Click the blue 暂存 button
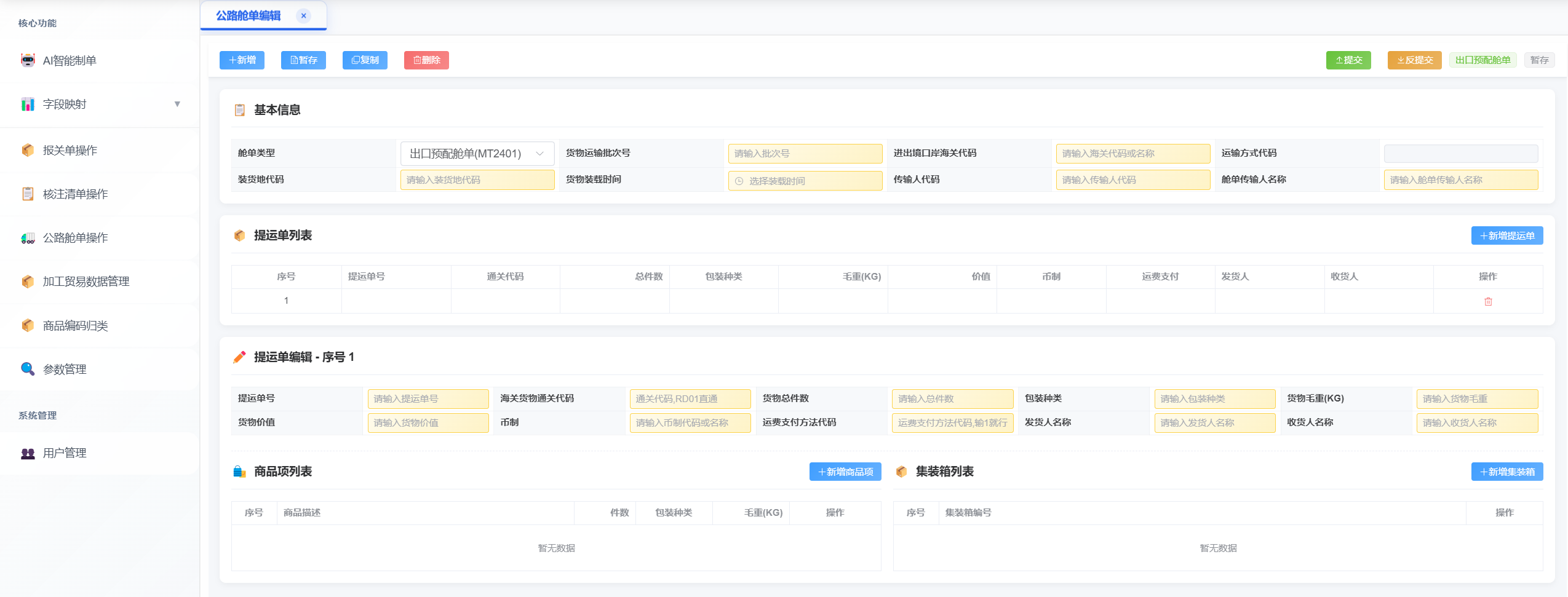 [303, 60]
